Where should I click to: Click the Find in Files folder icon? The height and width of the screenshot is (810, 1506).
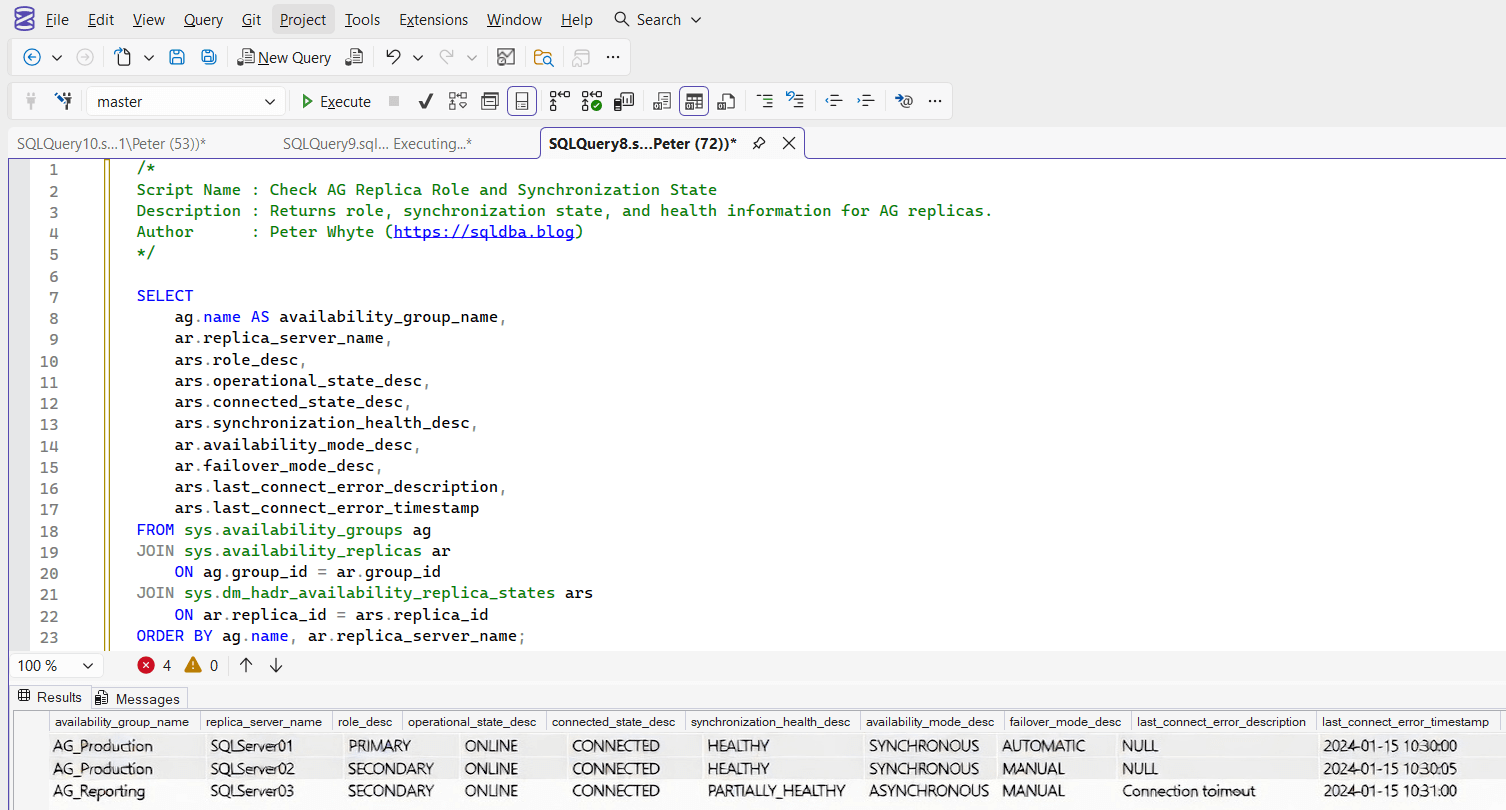[543, 57]
